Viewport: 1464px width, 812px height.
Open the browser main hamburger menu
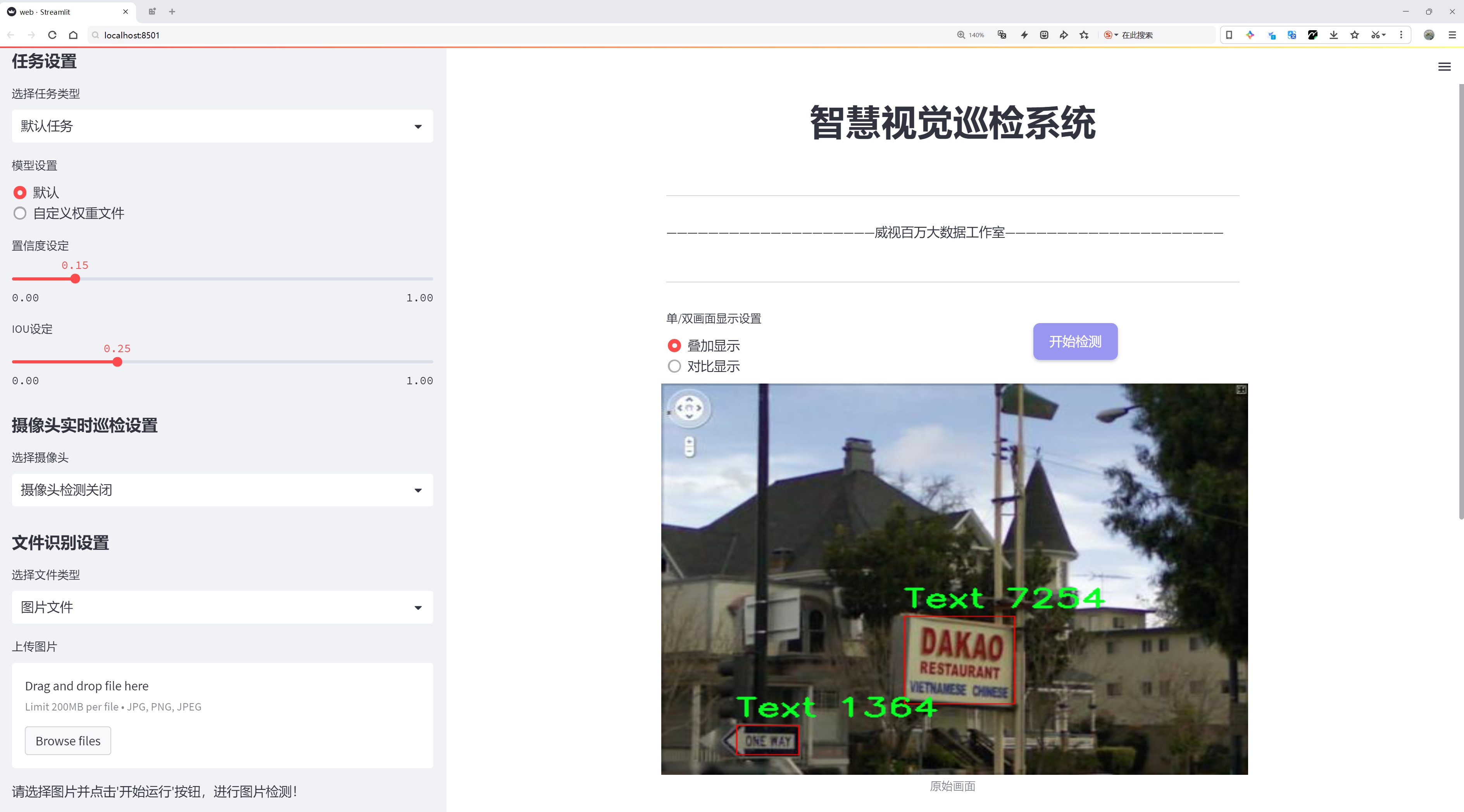1452,34
